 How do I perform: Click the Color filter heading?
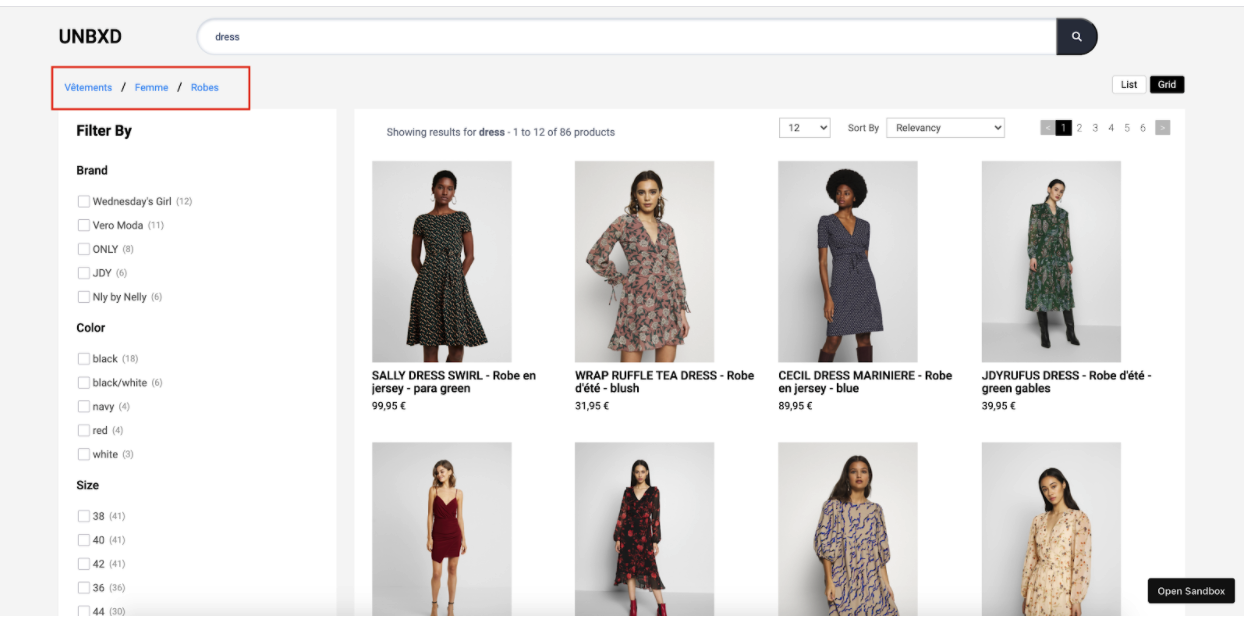[91, 328]
